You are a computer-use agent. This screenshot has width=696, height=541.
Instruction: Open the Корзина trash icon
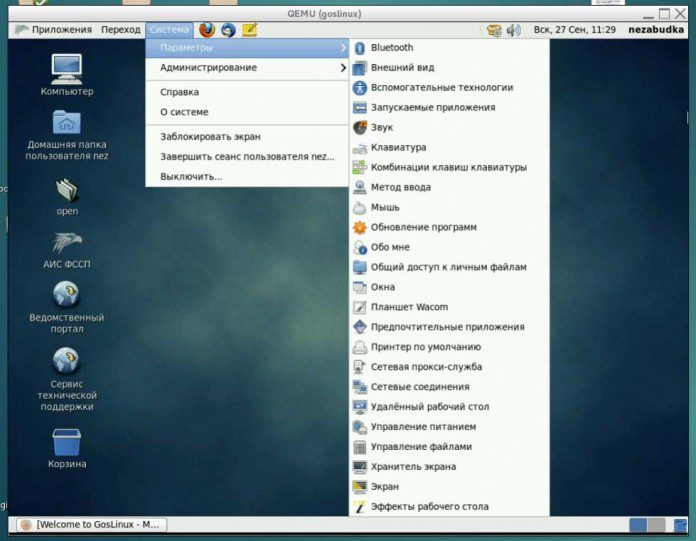[67, 448]
